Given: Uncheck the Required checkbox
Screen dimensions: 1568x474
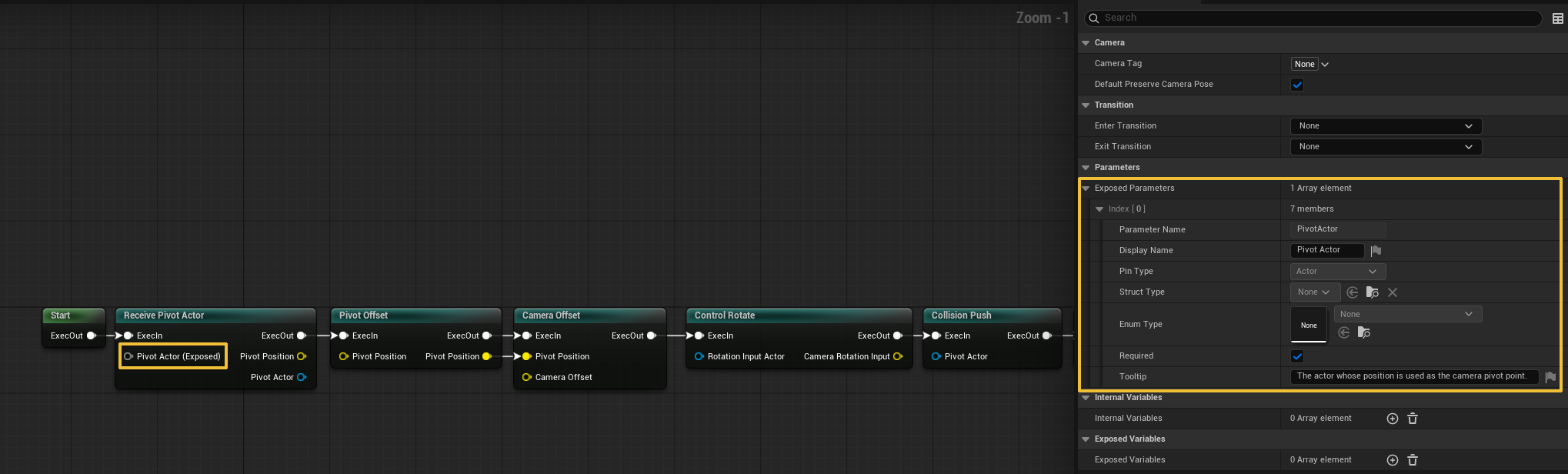Looking at the screenshot, I should [1297, 356].
